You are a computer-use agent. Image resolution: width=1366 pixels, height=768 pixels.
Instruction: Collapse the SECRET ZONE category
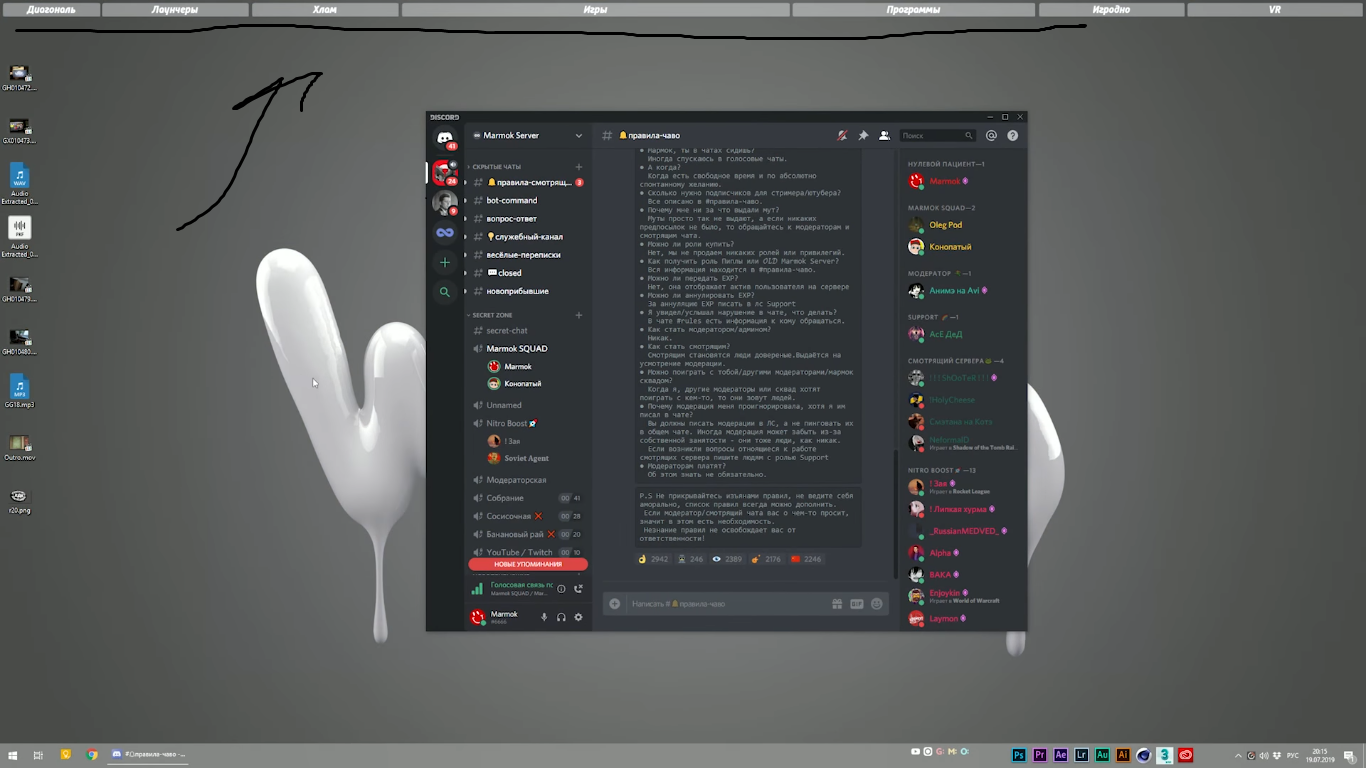tap(491, 315)
